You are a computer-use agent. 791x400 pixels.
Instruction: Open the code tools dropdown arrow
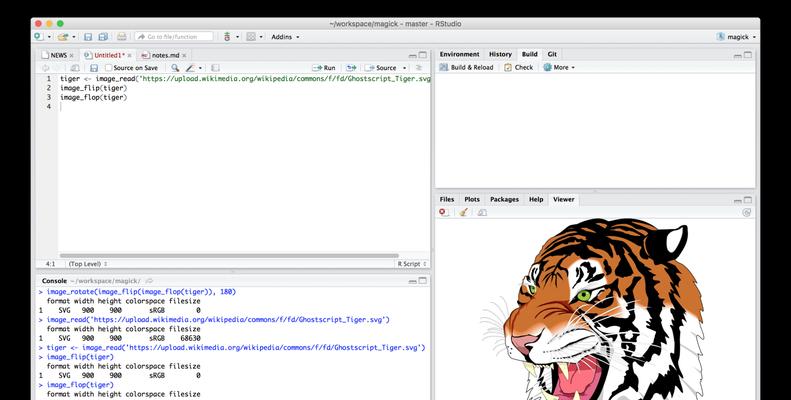200,68
